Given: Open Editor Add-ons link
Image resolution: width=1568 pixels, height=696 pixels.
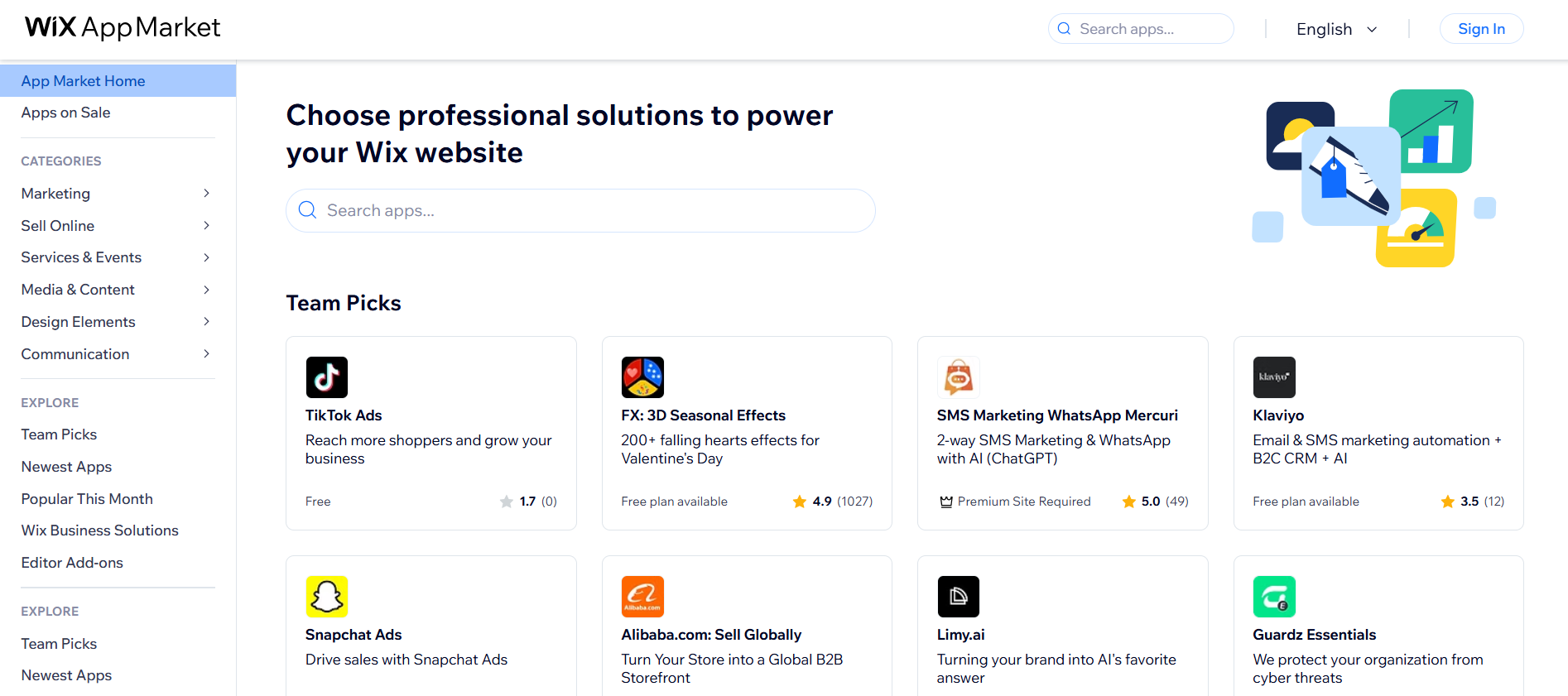Looking at the screenshot, I should pos(72,563).
